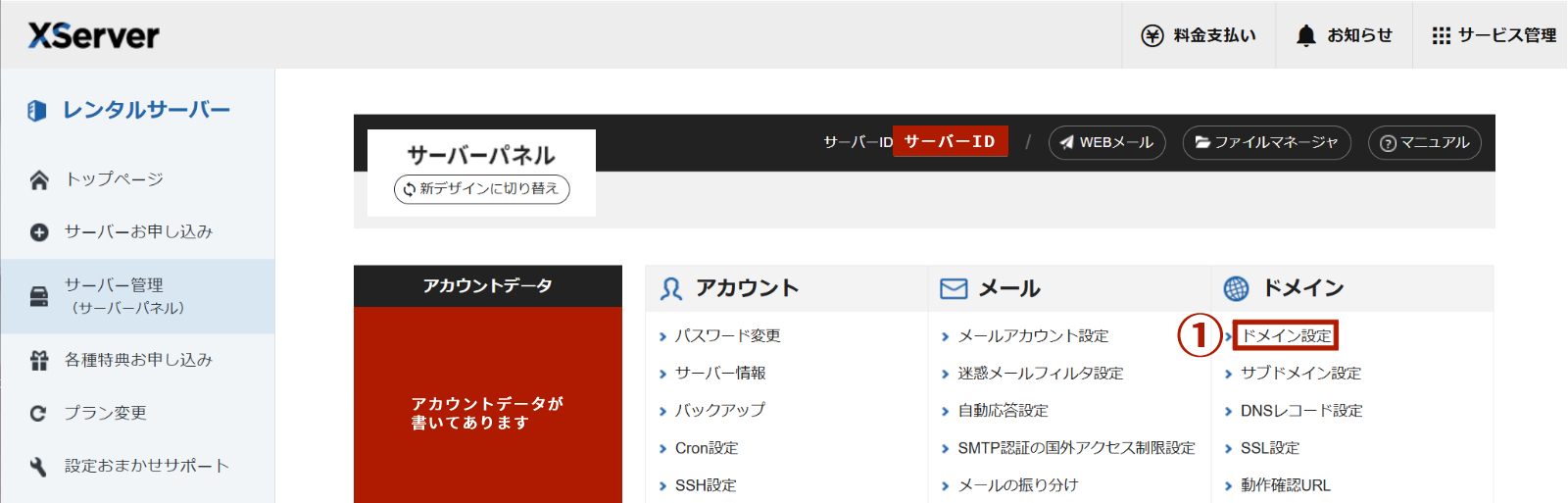This screenshot has height=503, width=1568.
Task: Open DNSレコード設定 link
Action: [x=1300, y=411]
